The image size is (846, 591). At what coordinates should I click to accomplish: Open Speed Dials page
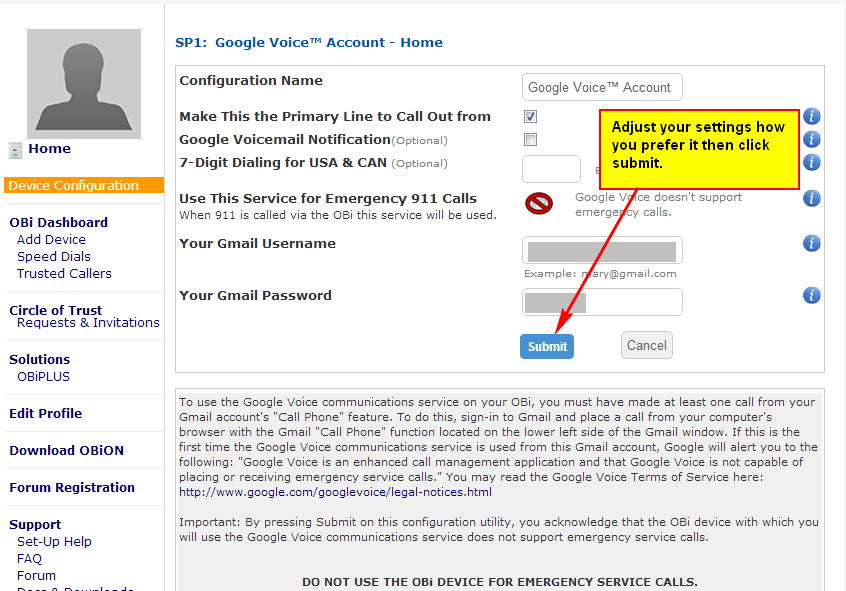pyautogui.click(x=53, y=256)
